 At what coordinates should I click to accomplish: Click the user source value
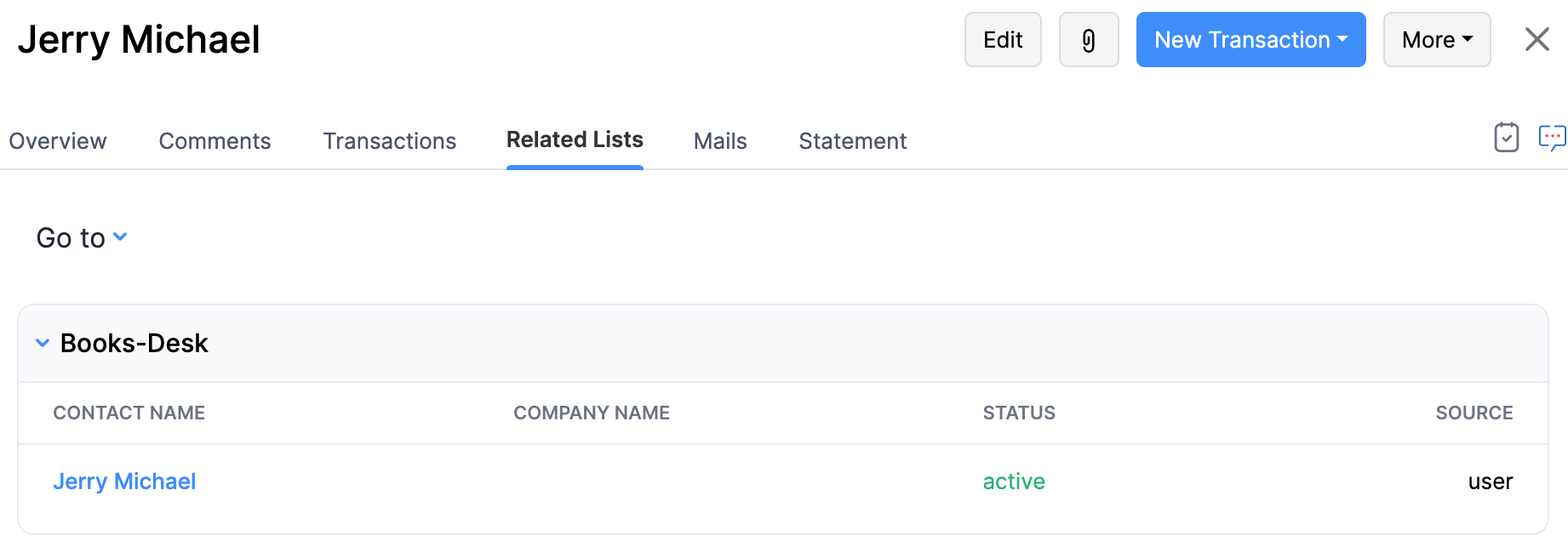[1491, 481]
